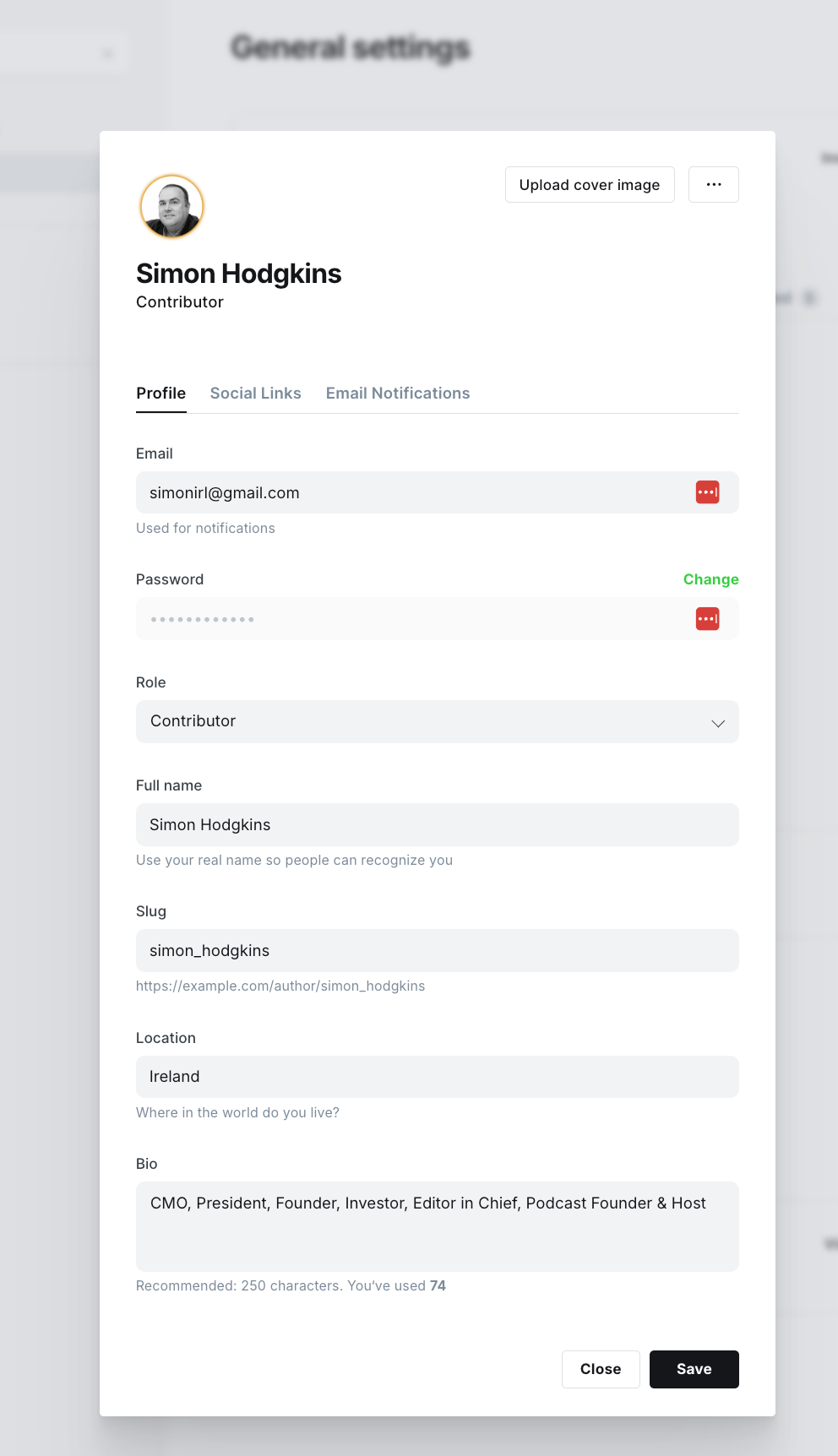838x1456 pixels.
Task: Open the Contributor role selector
Action: (x=438, y=722)
